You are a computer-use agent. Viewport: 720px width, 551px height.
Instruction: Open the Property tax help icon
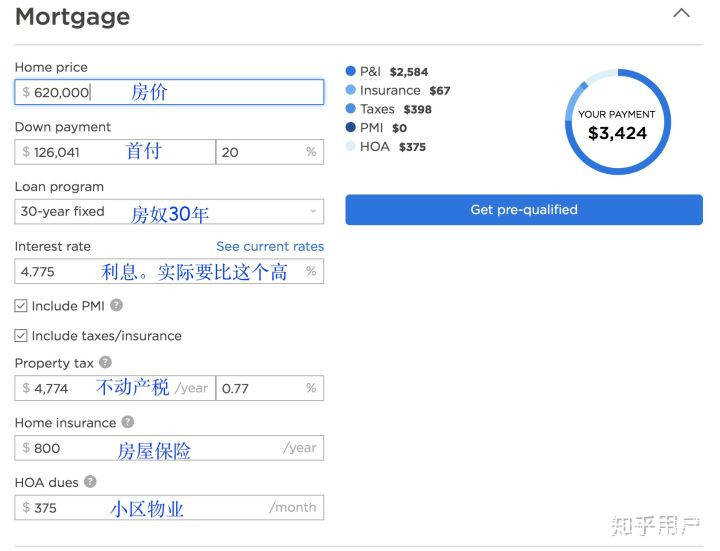pyautogui.click(x=106, y=362)
